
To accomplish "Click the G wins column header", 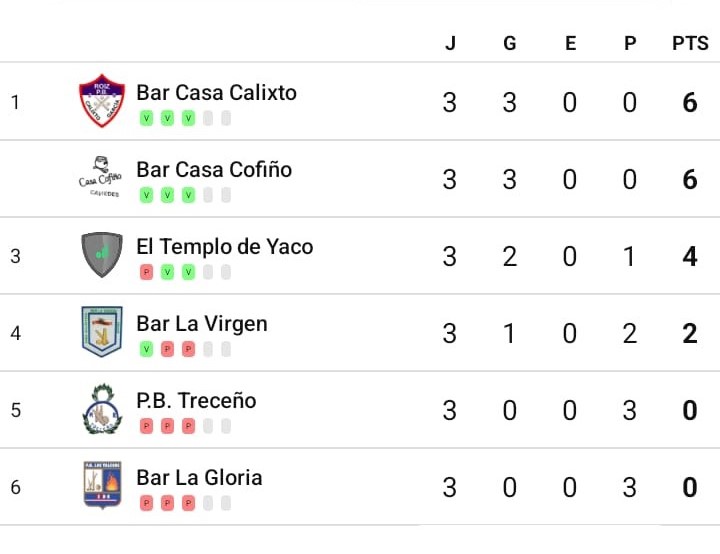I will point(510,43).
